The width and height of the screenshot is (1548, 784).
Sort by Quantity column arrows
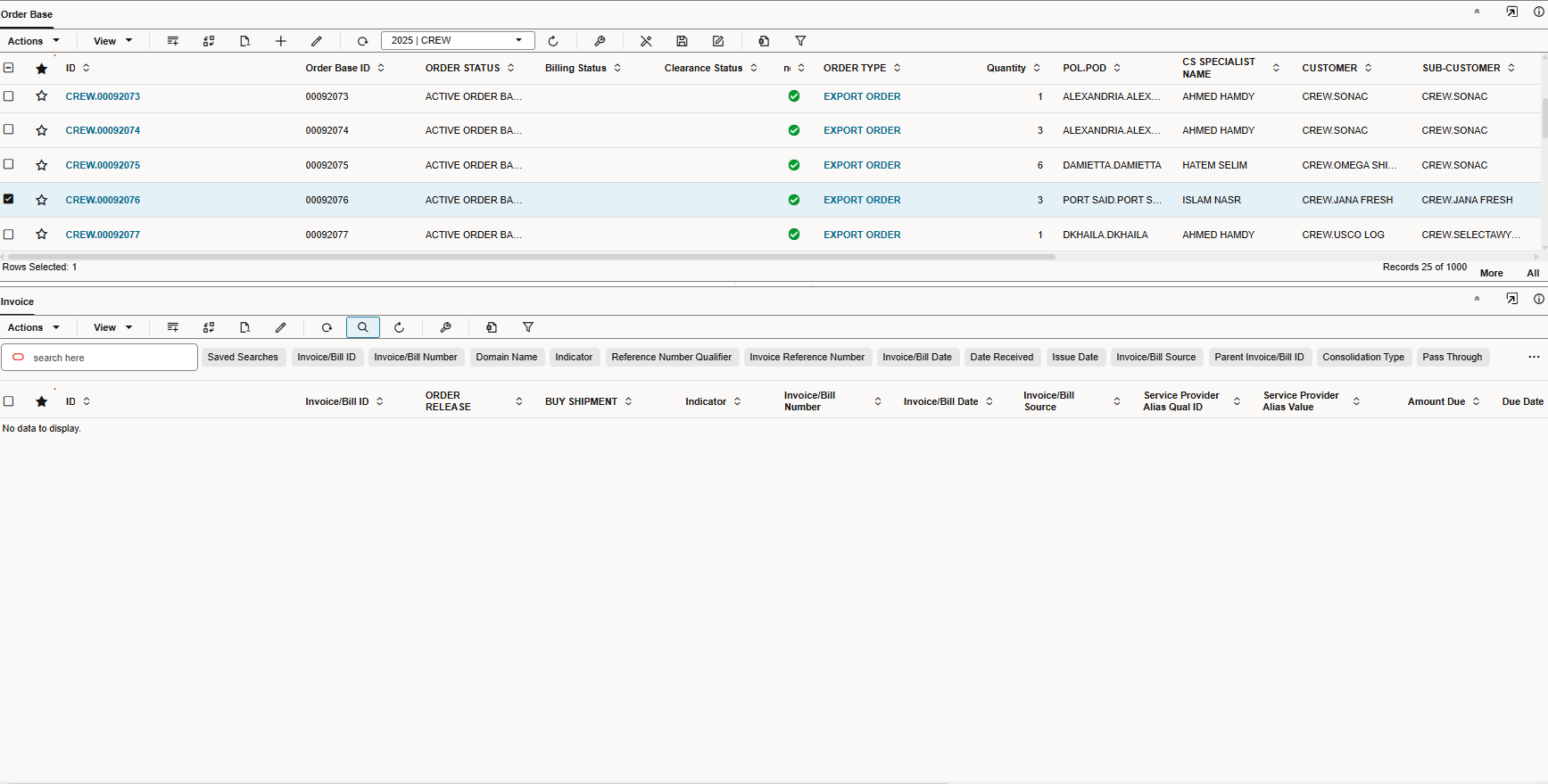[1037, 68]
